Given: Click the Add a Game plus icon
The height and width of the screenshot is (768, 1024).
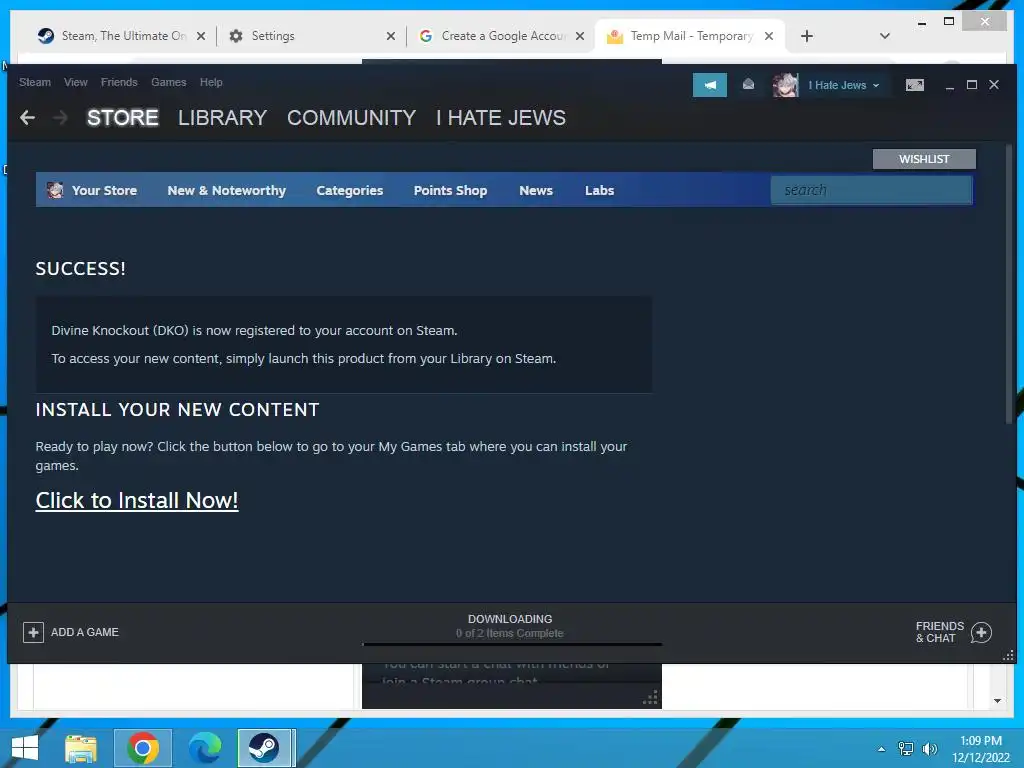Looking at the screenshot, I should [33, 632].
